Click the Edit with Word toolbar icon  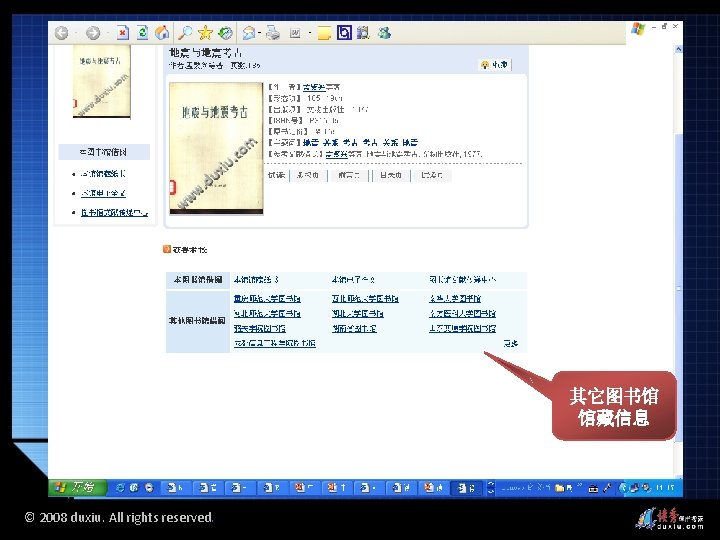(295, 33)
